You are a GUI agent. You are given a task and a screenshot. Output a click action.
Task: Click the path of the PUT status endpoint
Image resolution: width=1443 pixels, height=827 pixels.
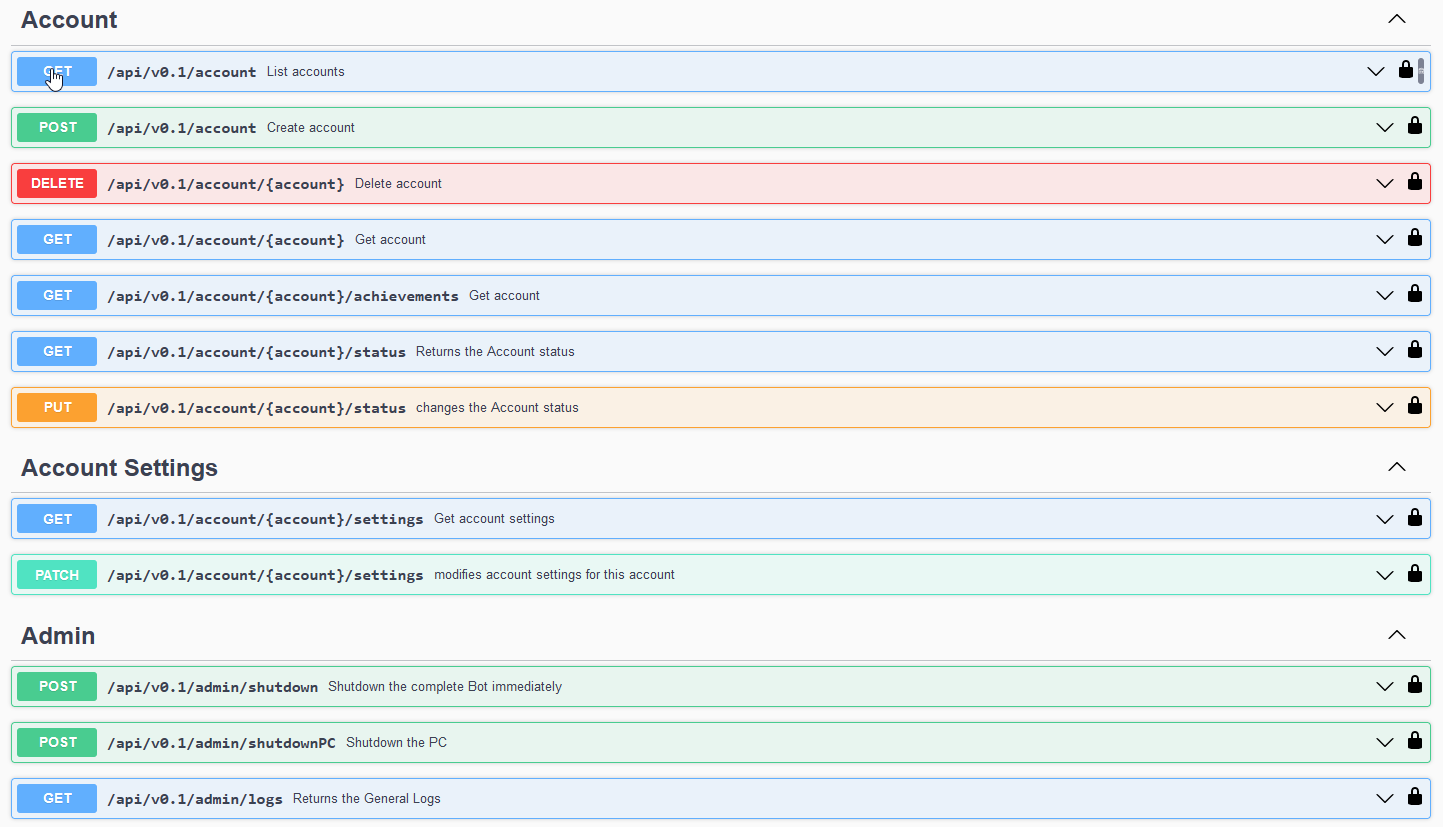(256, 408)
